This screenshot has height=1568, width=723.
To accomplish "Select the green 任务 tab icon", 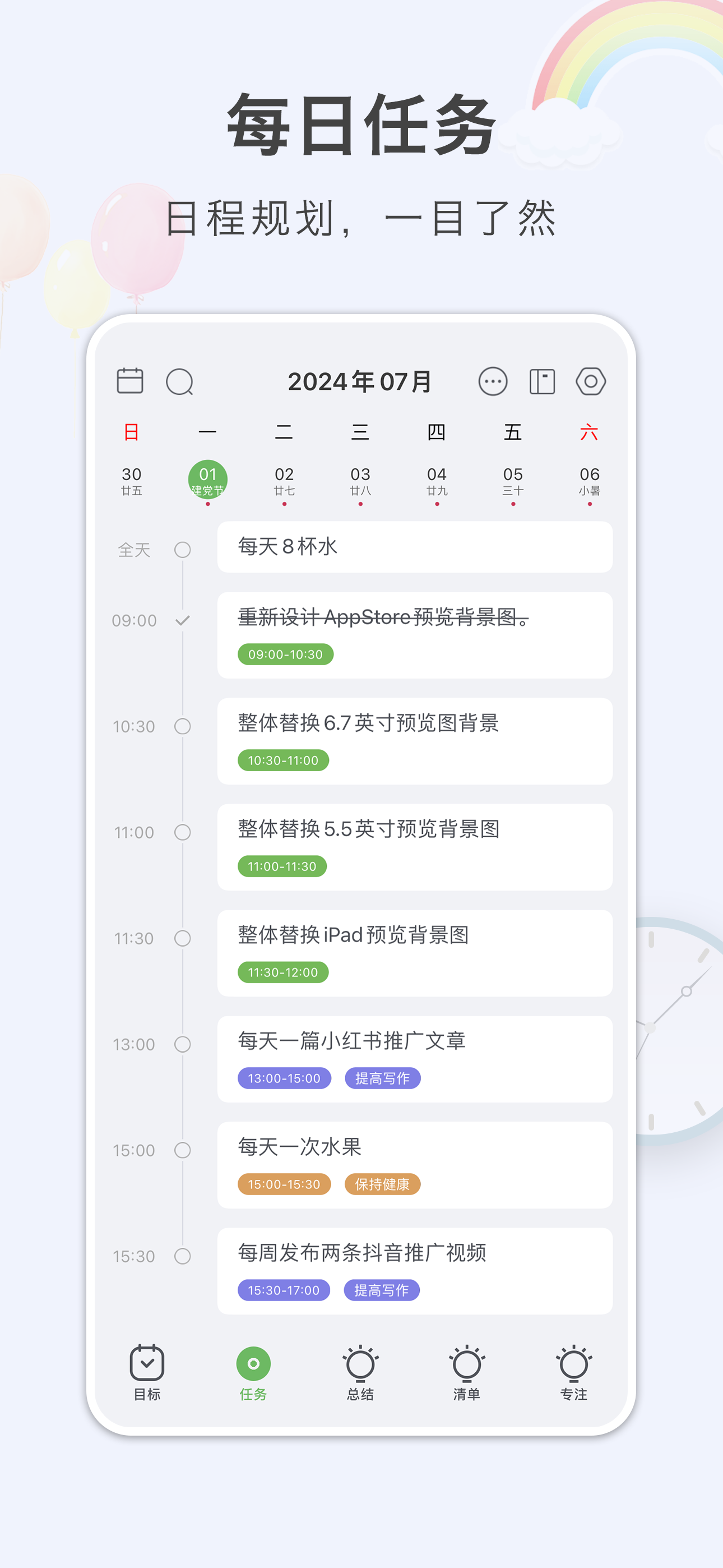I will [x=253, y=1363].
